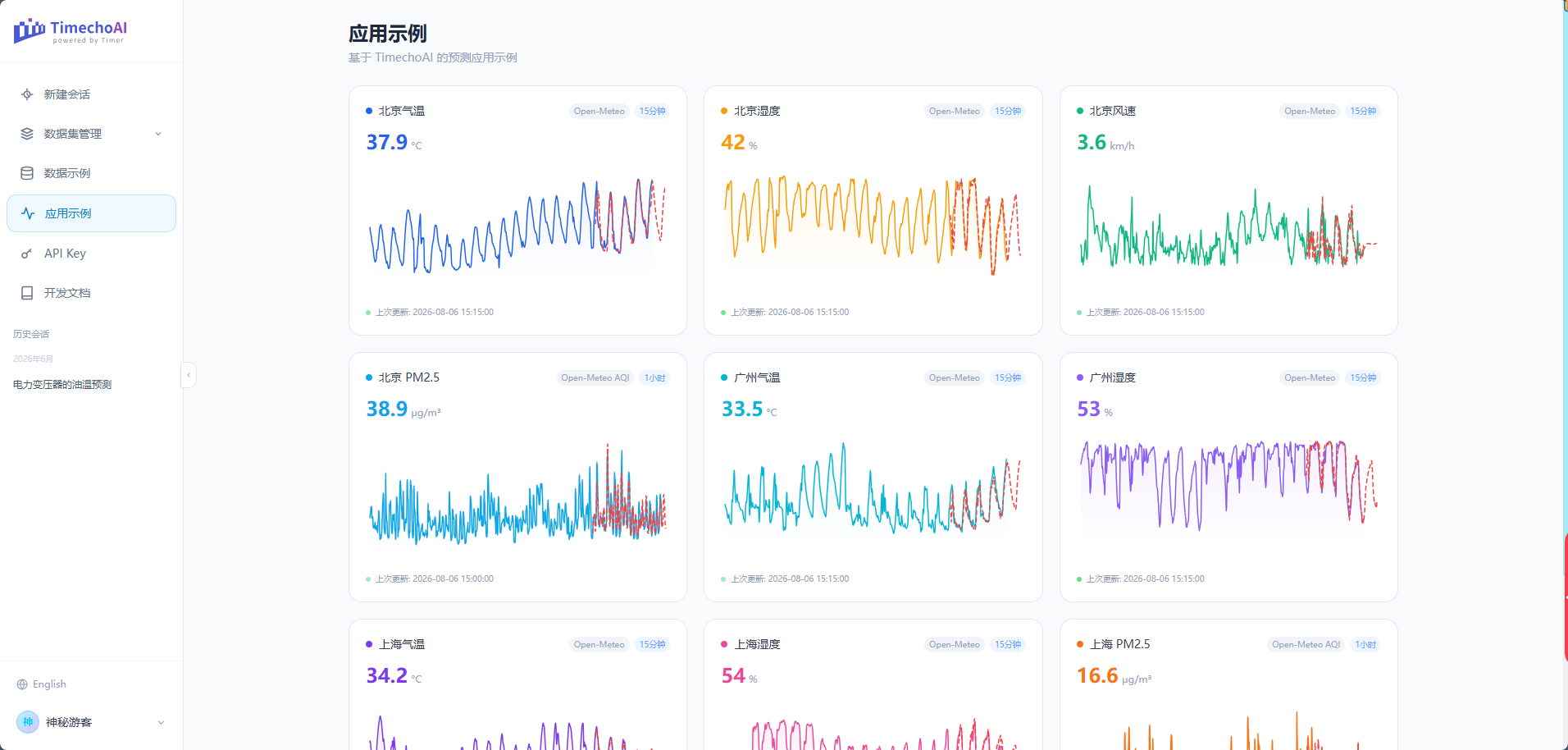
Task: Click the 北京 PM2.5 line chart
Action: tap(517, 492)
